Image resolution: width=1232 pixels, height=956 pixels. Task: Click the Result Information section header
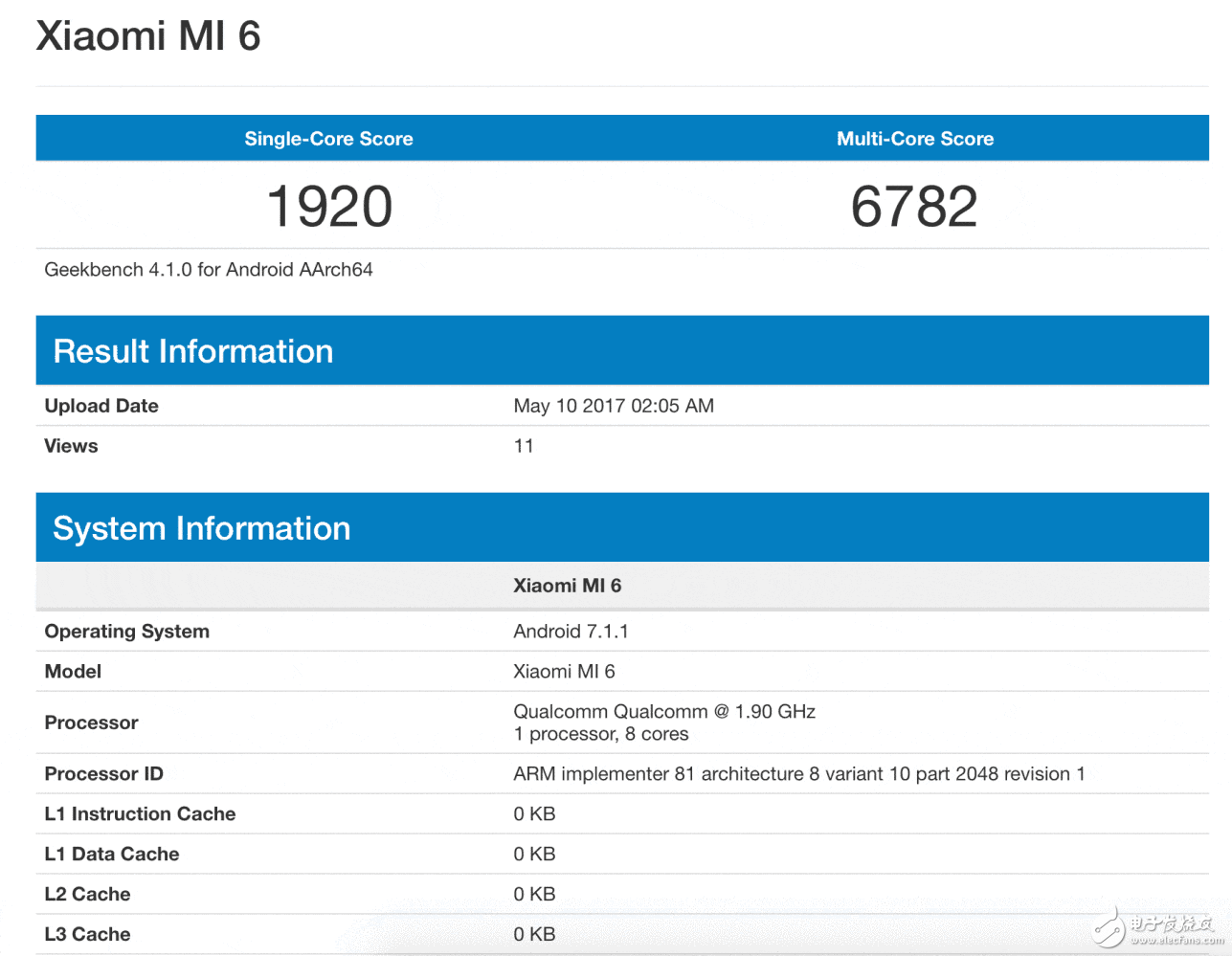[x=193, y=351]
